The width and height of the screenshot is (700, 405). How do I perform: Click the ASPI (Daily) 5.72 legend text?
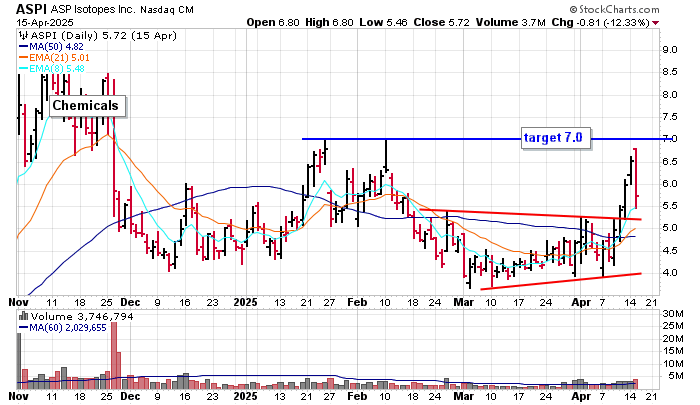(x=104, y=36)
